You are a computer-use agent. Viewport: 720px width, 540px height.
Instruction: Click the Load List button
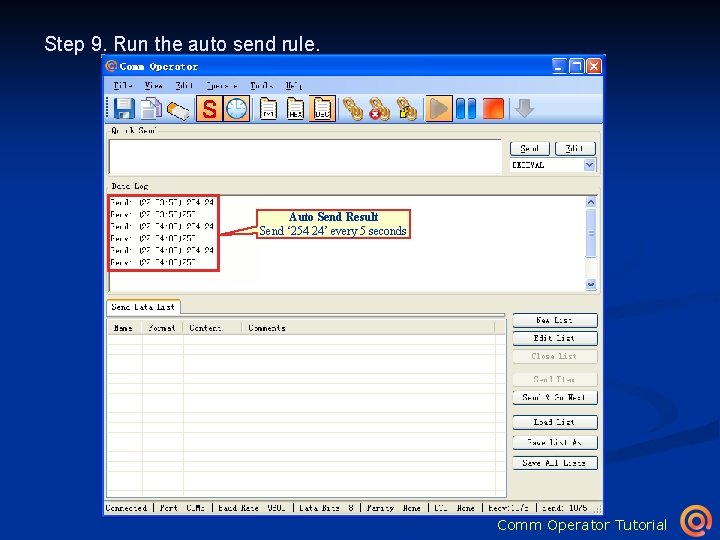555,422
